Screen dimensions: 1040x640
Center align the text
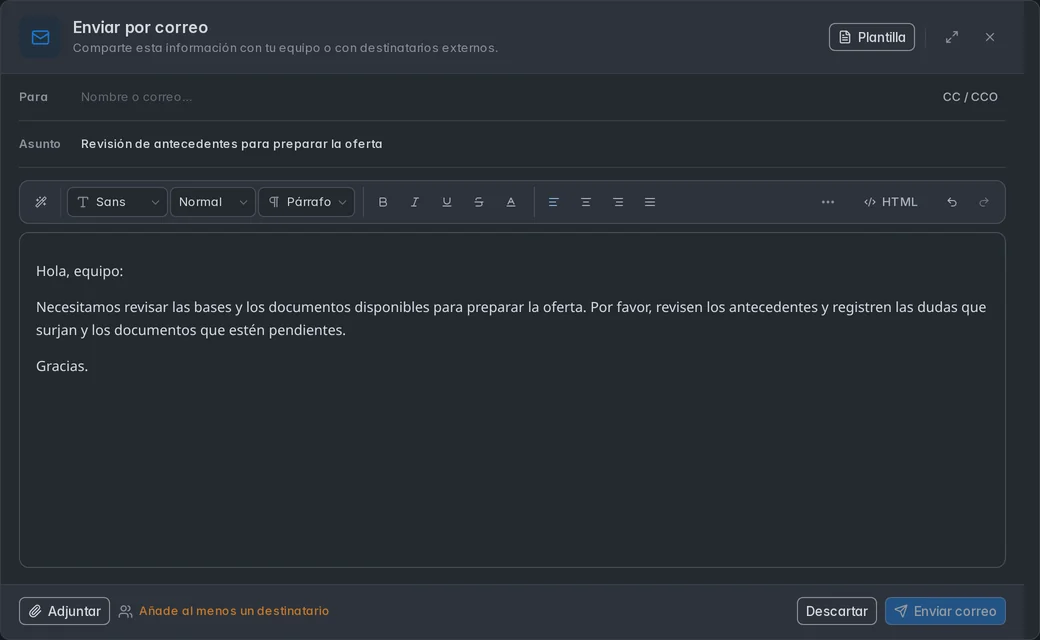coord(586,202)
